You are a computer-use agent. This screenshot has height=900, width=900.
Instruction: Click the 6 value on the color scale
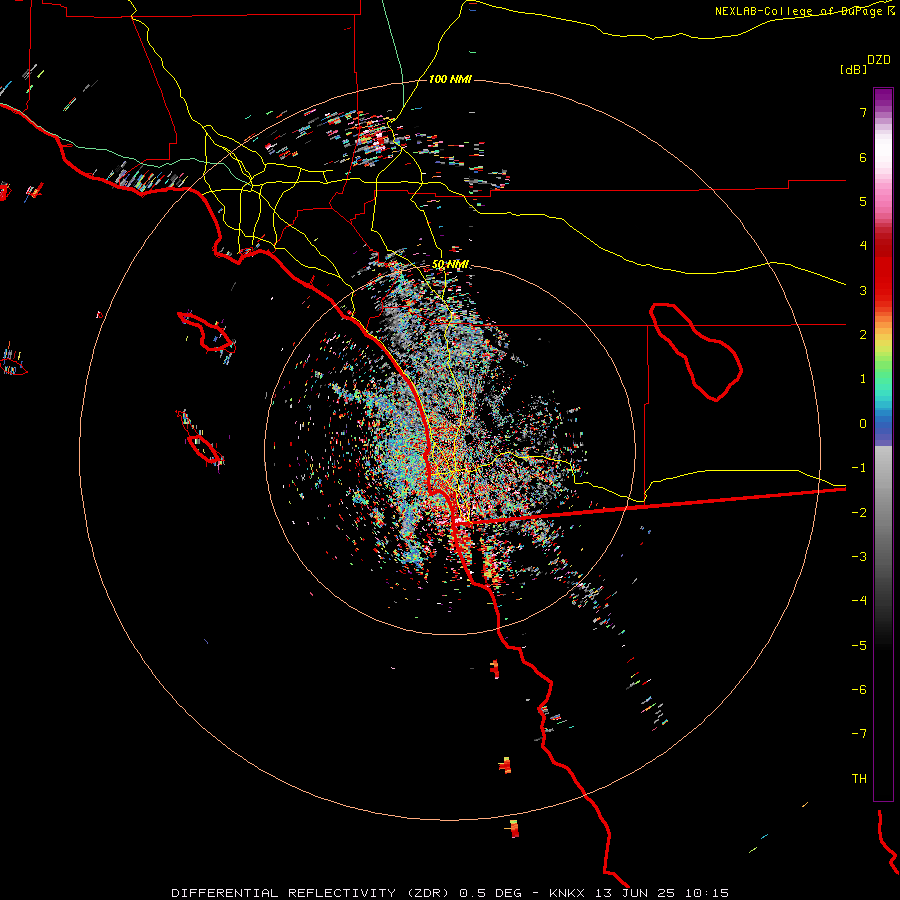pos(863,157)
